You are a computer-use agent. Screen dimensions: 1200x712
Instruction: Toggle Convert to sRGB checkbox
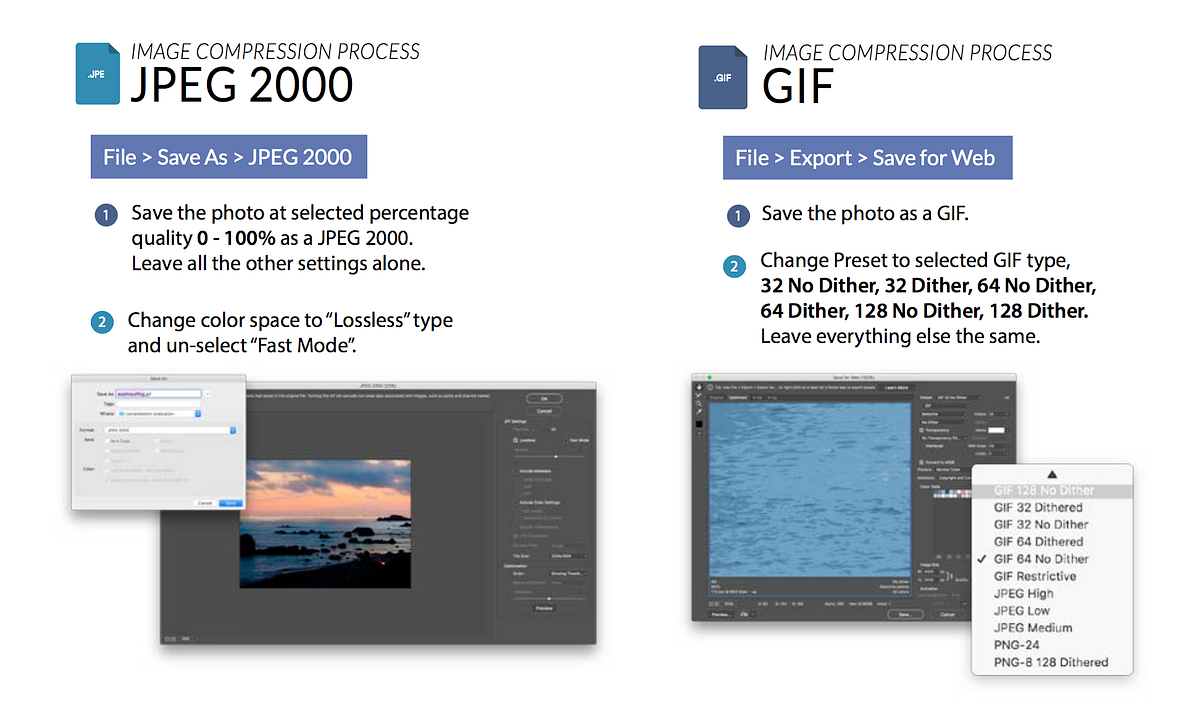click(921, 462)
